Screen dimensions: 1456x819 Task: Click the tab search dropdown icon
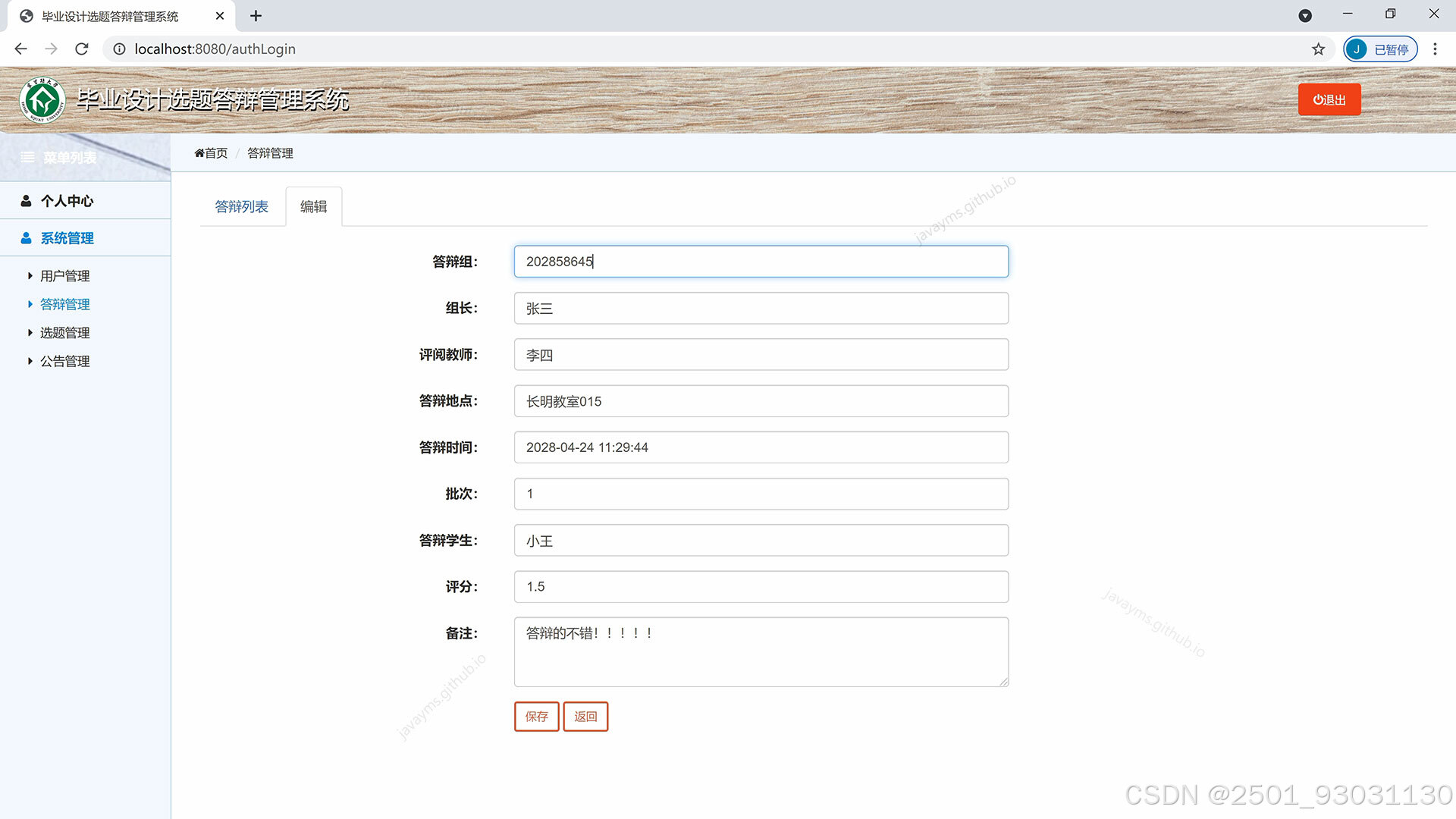click(x=1305, y=15)
